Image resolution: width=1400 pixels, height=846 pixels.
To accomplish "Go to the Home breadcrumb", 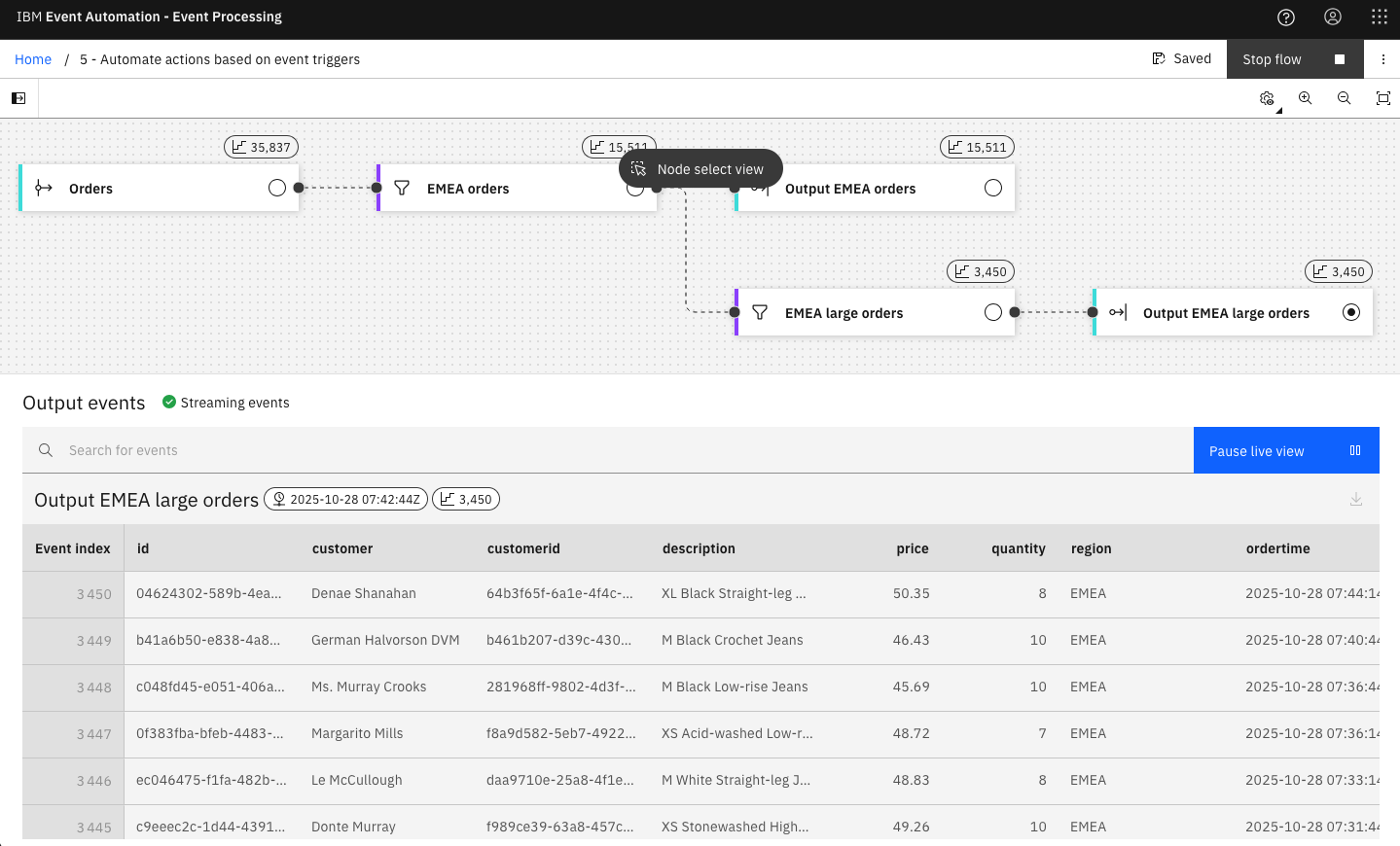I will [x=33, y=59].
